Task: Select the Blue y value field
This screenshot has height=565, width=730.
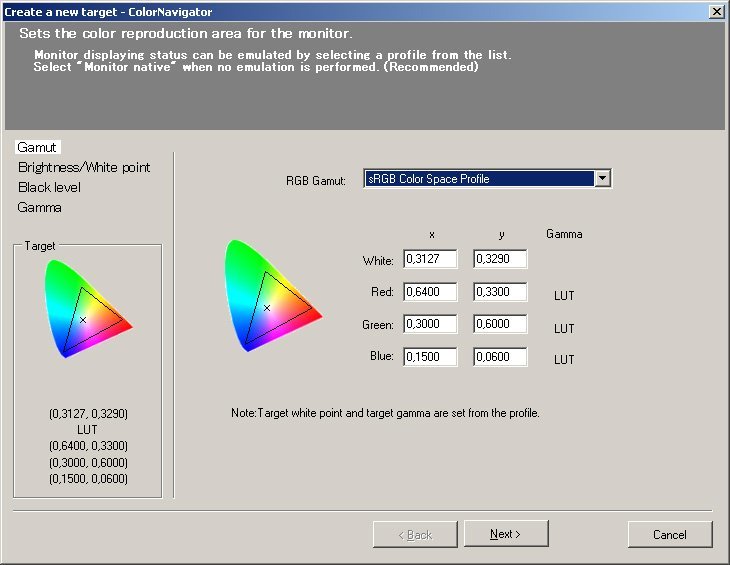Action: click(x=500, y=357)
